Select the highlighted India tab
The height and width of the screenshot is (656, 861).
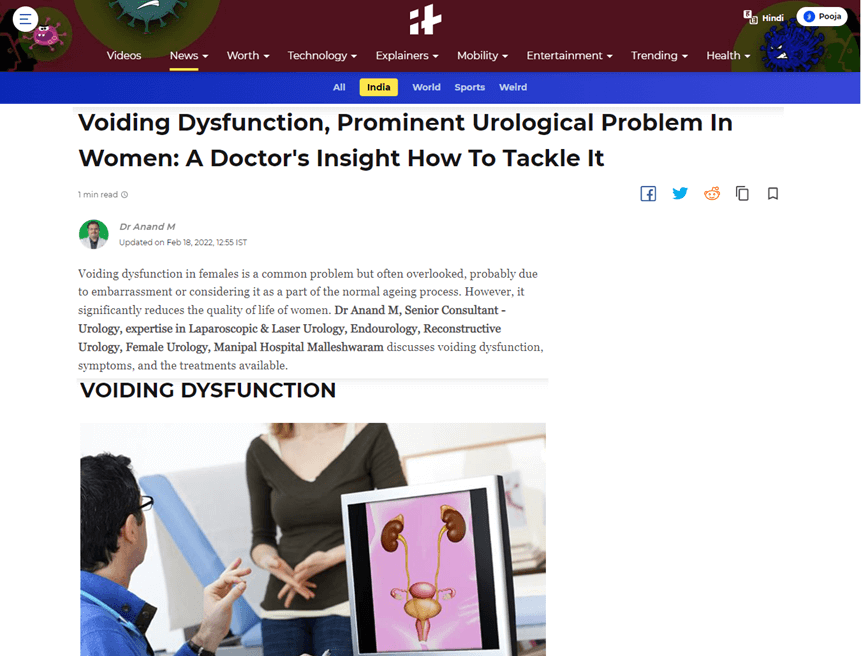click(x=379, y=87)
